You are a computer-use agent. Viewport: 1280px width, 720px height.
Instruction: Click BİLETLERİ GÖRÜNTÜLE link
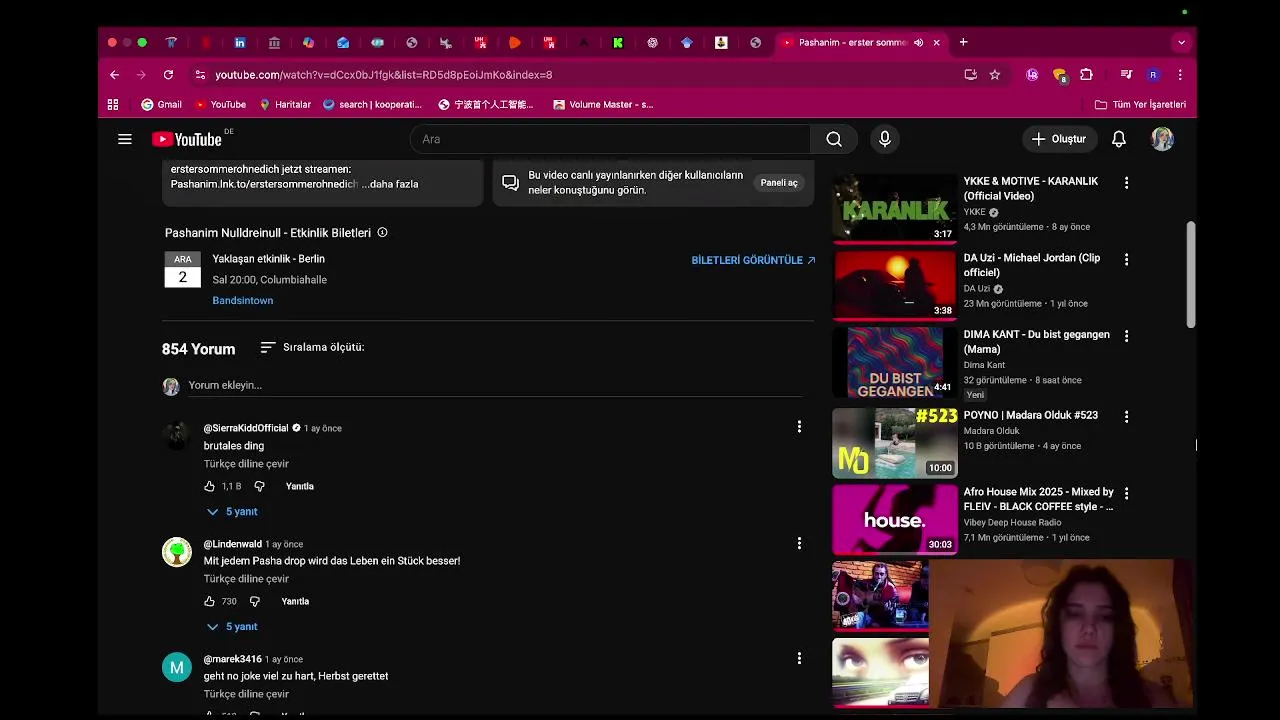[753, 260]
